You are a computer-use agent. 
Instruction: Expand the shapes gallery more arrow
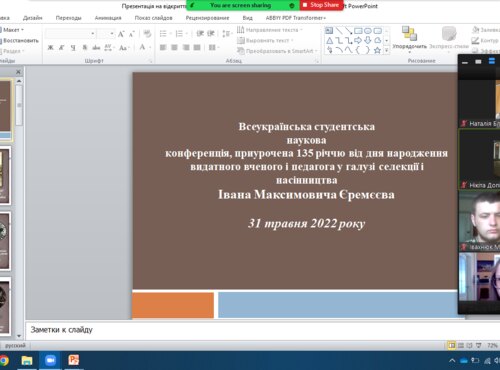click(387, 50)
